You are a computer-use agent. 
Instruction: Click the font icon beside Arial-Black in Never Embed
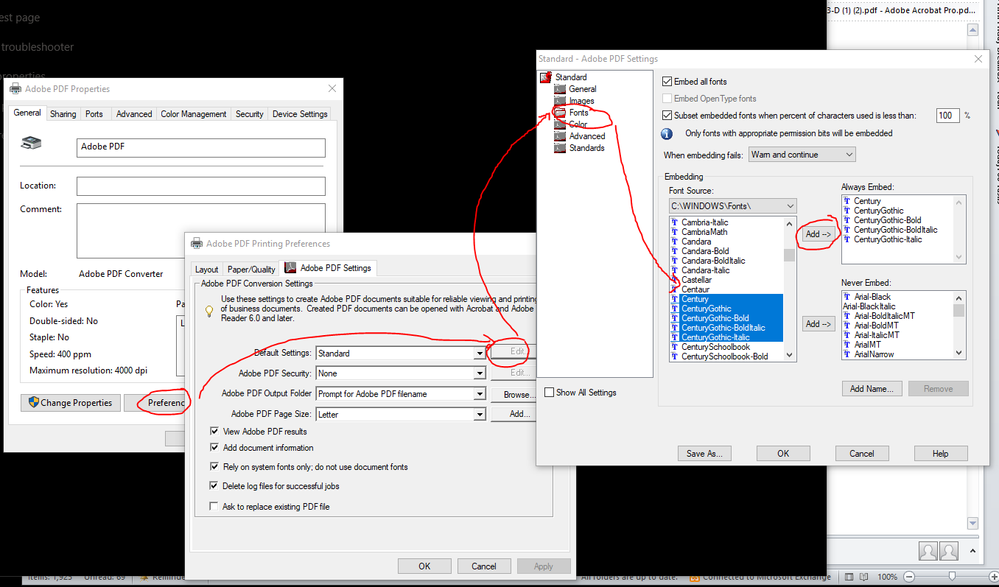(847, 297)
